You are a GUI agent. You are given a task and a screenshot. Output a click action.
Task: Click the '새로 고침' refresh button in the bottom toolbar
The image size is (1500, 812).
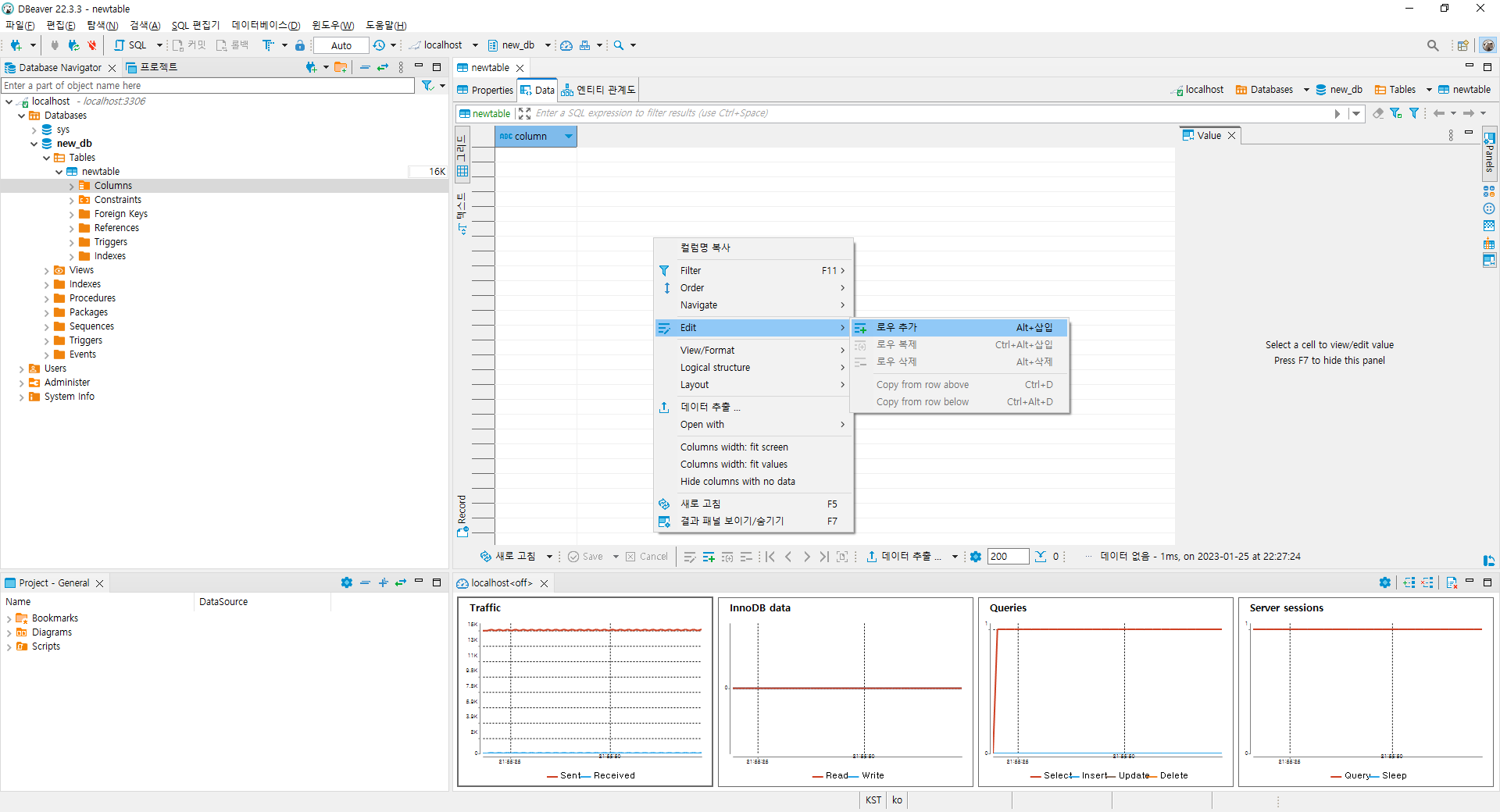point(508,557)
